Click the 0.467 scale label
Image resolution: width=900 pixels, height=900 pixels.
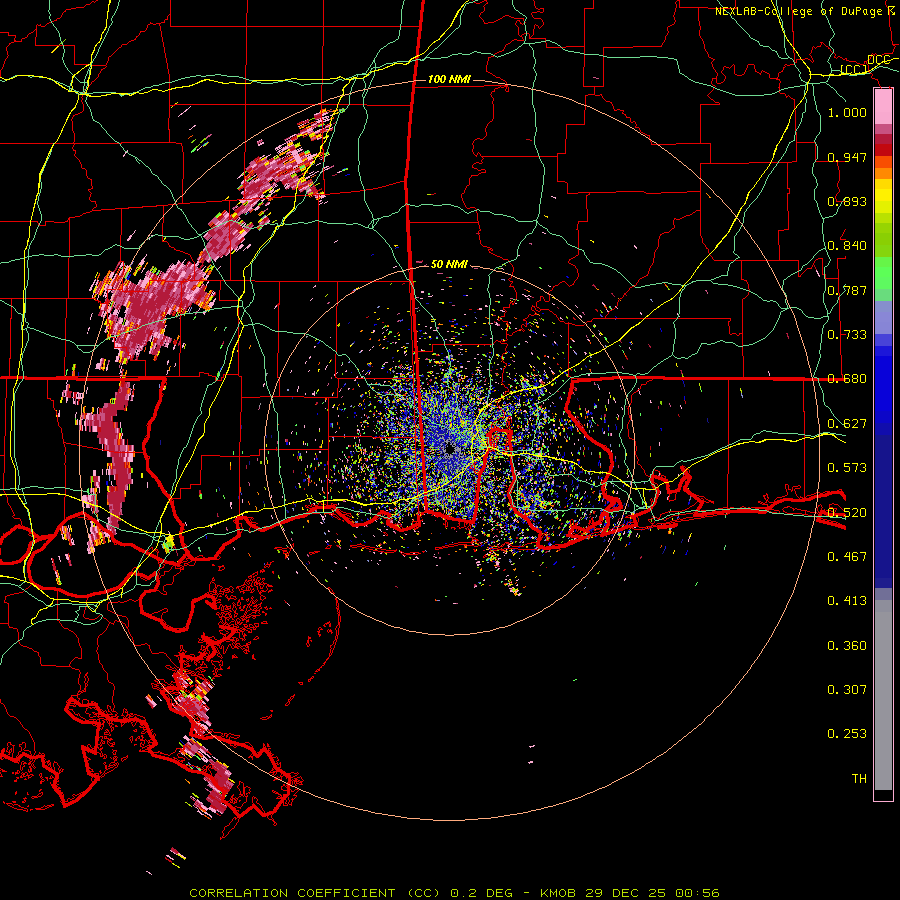tap(847, 556)
